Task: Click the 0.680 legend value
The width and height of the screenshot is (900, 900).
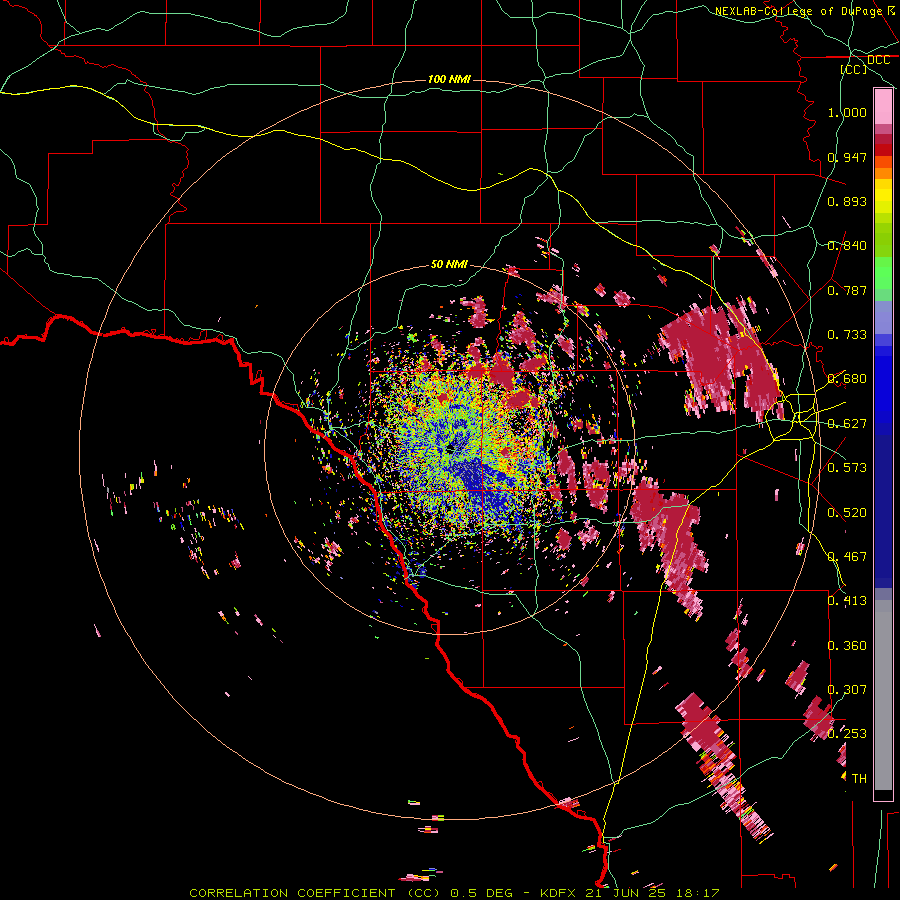Action: point(847,379)
